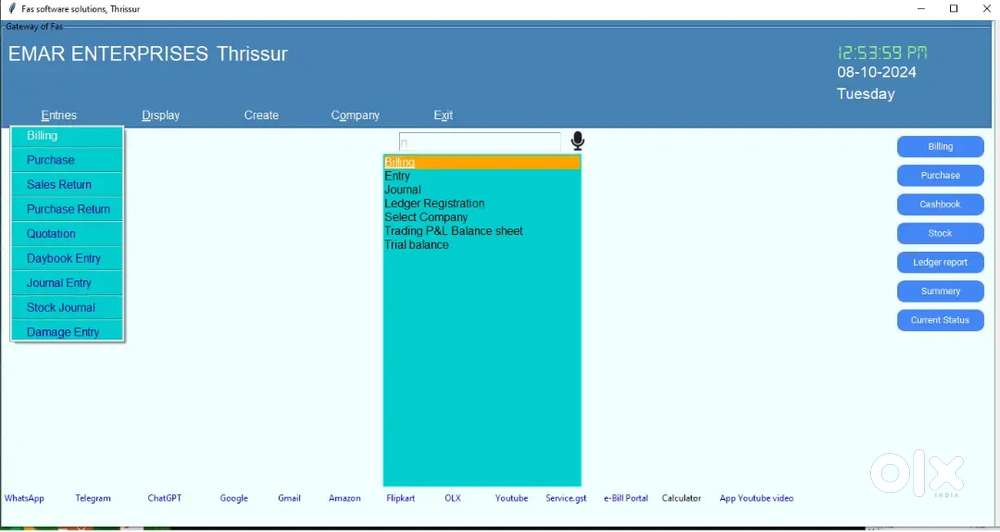Click the Service.gst link

click(x=566, y=498)
